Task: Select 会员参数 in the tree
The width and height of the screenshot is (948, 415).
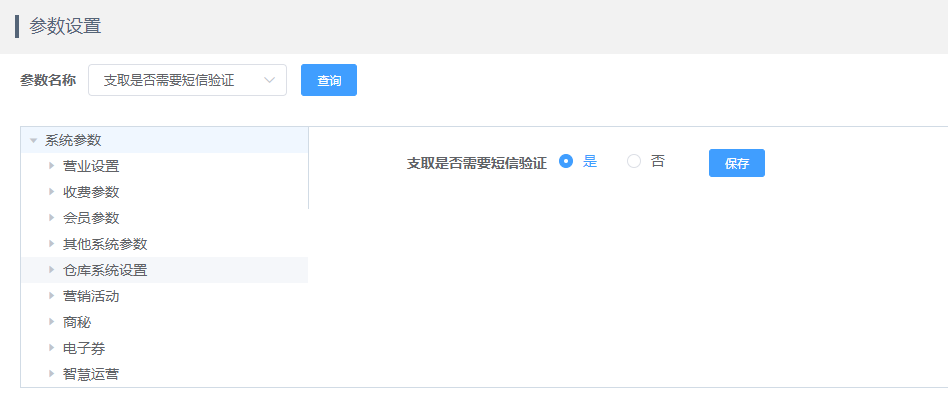Action: pos(91,218)
